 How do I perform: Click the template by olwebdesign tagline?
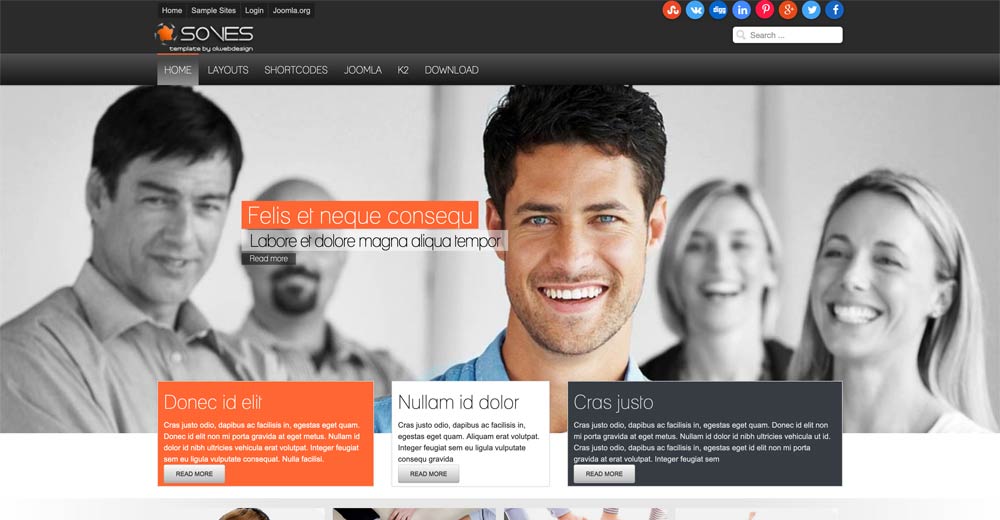(211, 48)
